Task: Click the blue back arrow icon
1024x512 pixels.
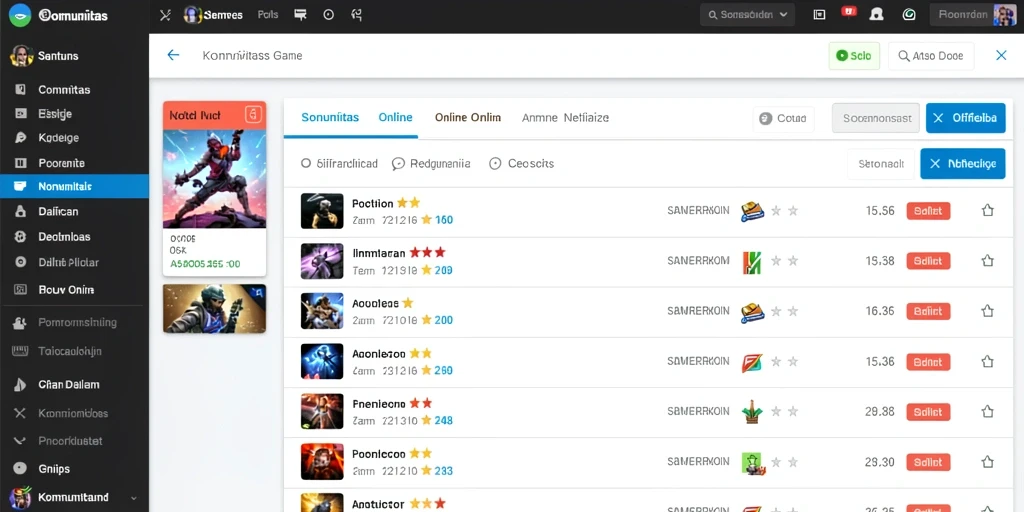Action: click(173, 56)
